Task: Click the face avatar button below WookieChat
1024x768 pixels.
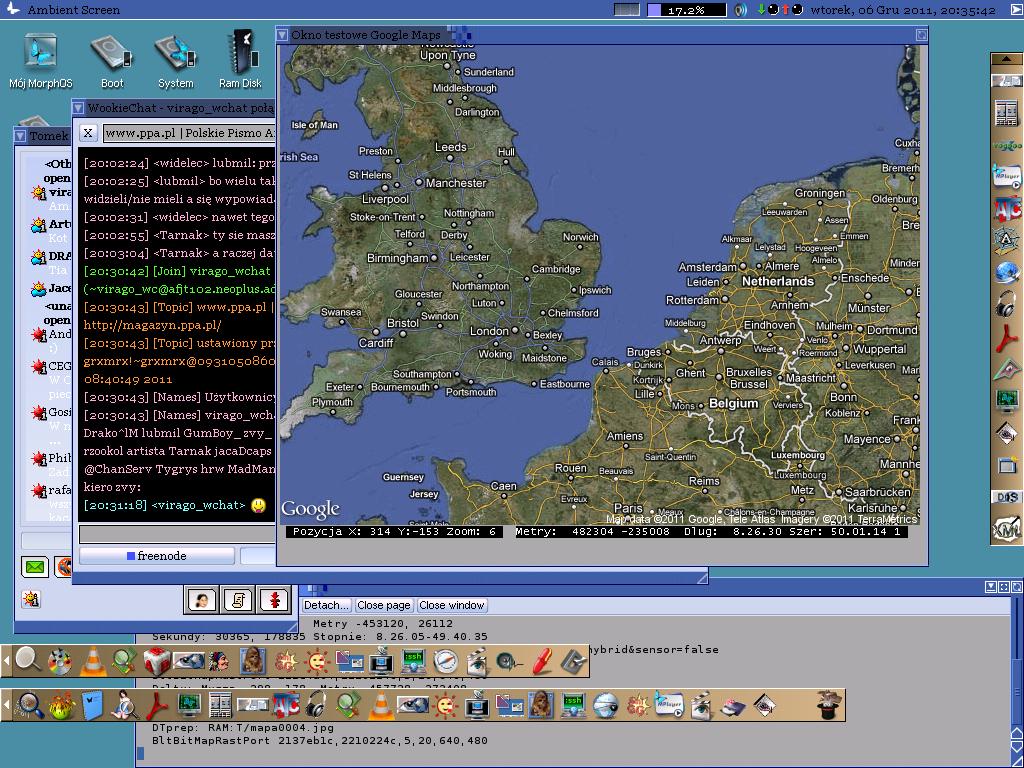Action: (x=201, y=600)
